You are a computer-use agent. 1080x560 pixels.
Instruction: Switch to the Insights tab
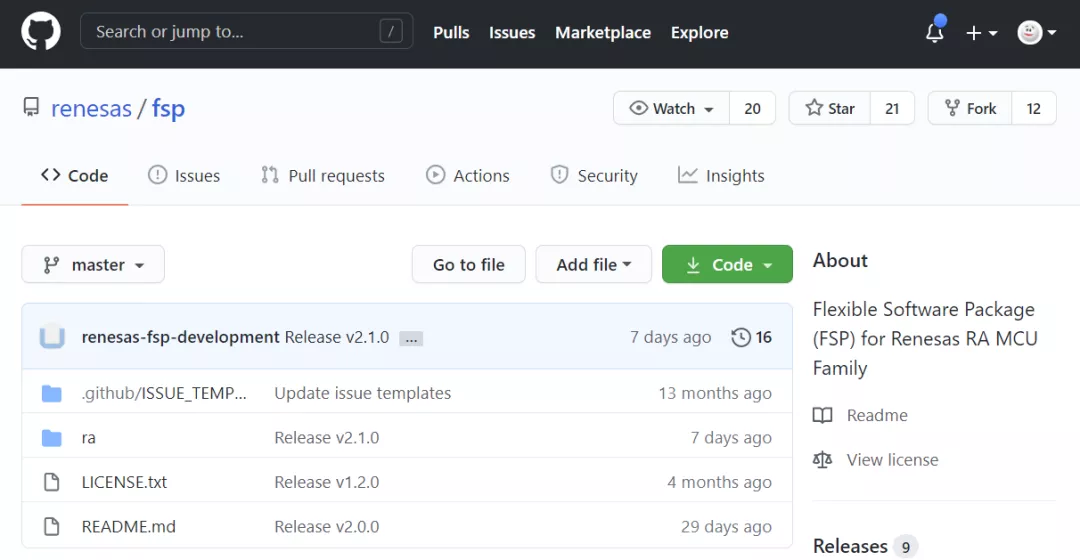[721, 176]
